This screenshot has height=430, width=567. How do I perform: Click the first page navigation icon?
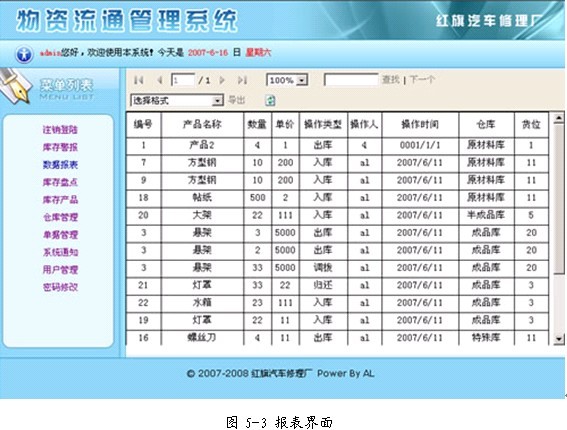tap(138, 80)
